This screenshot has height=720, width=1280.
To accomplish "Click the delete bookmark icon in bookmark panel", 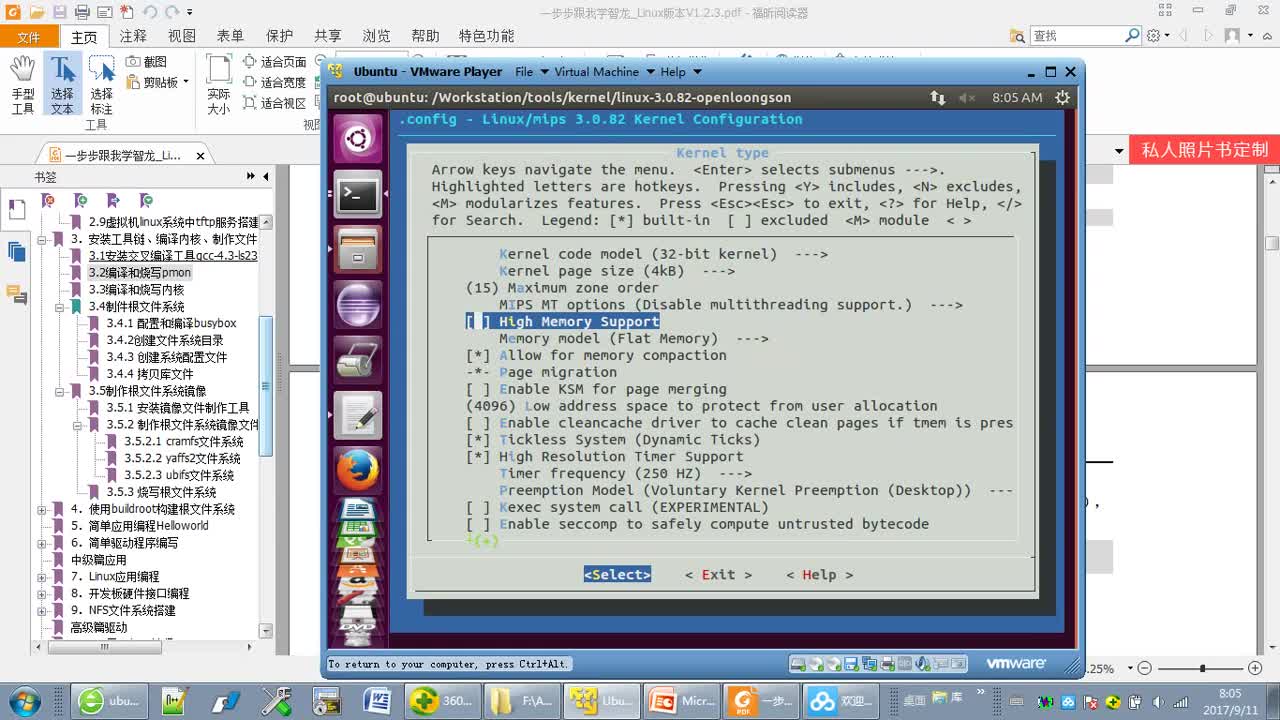I will point(47,201).
